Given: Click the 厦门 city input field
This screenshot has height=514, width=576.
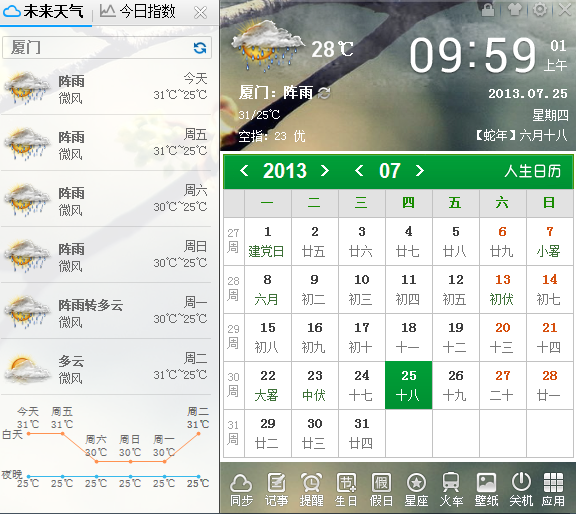Looking at the screenshot, I should [x=107, y=47].
